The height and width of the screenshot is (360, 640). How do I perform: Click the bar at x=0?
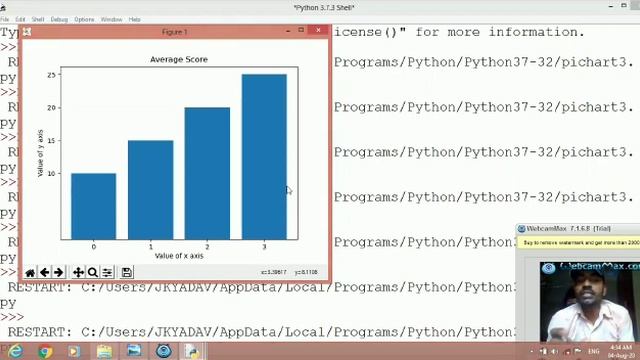tap(93, 206)
